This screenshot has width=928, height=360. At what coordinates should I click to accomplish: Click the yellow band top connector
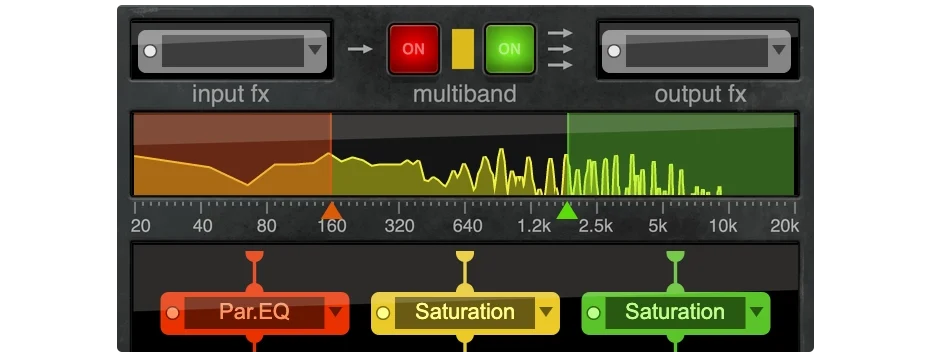click(465, 256)
